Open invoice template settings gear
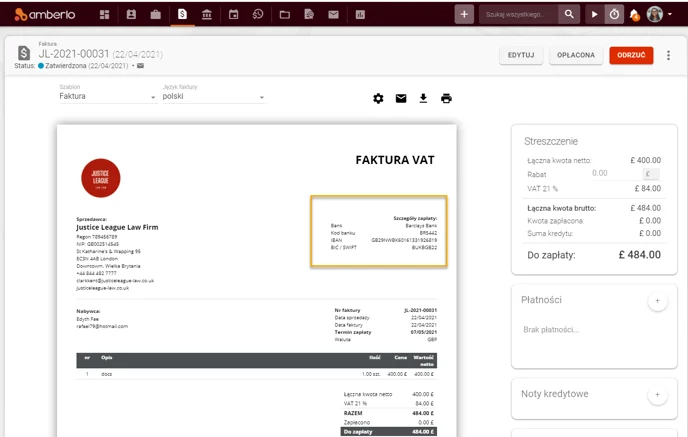 point(378,98)
